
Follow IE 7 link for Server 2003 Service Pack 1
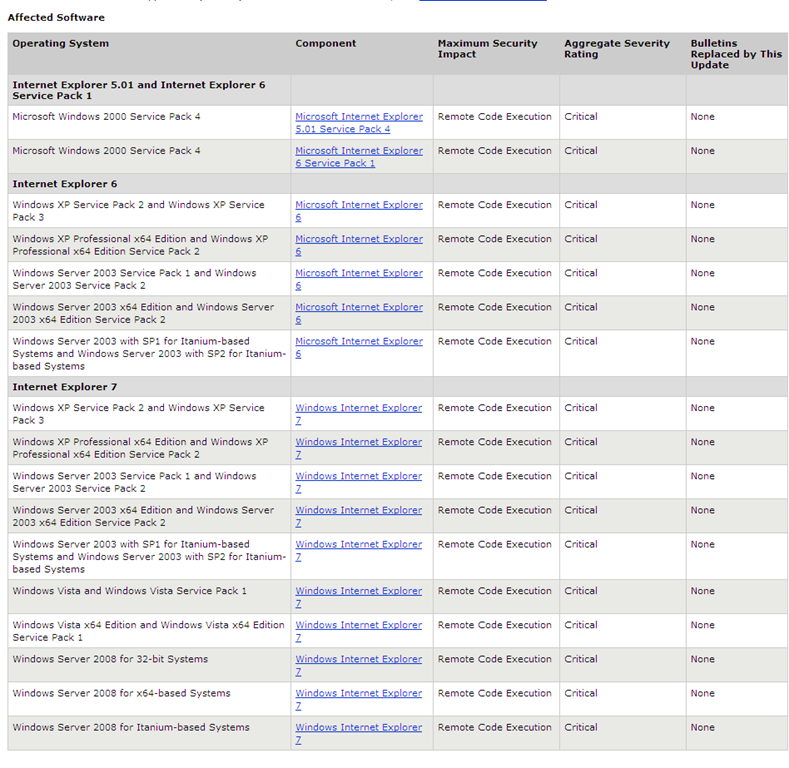click(358, 476)
